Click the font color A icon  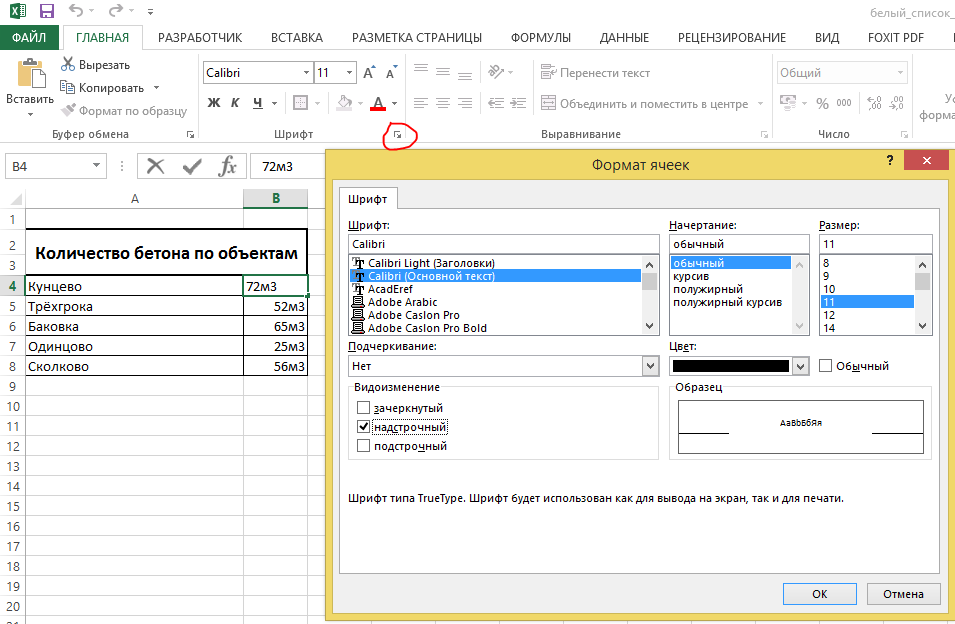(377, 103)
